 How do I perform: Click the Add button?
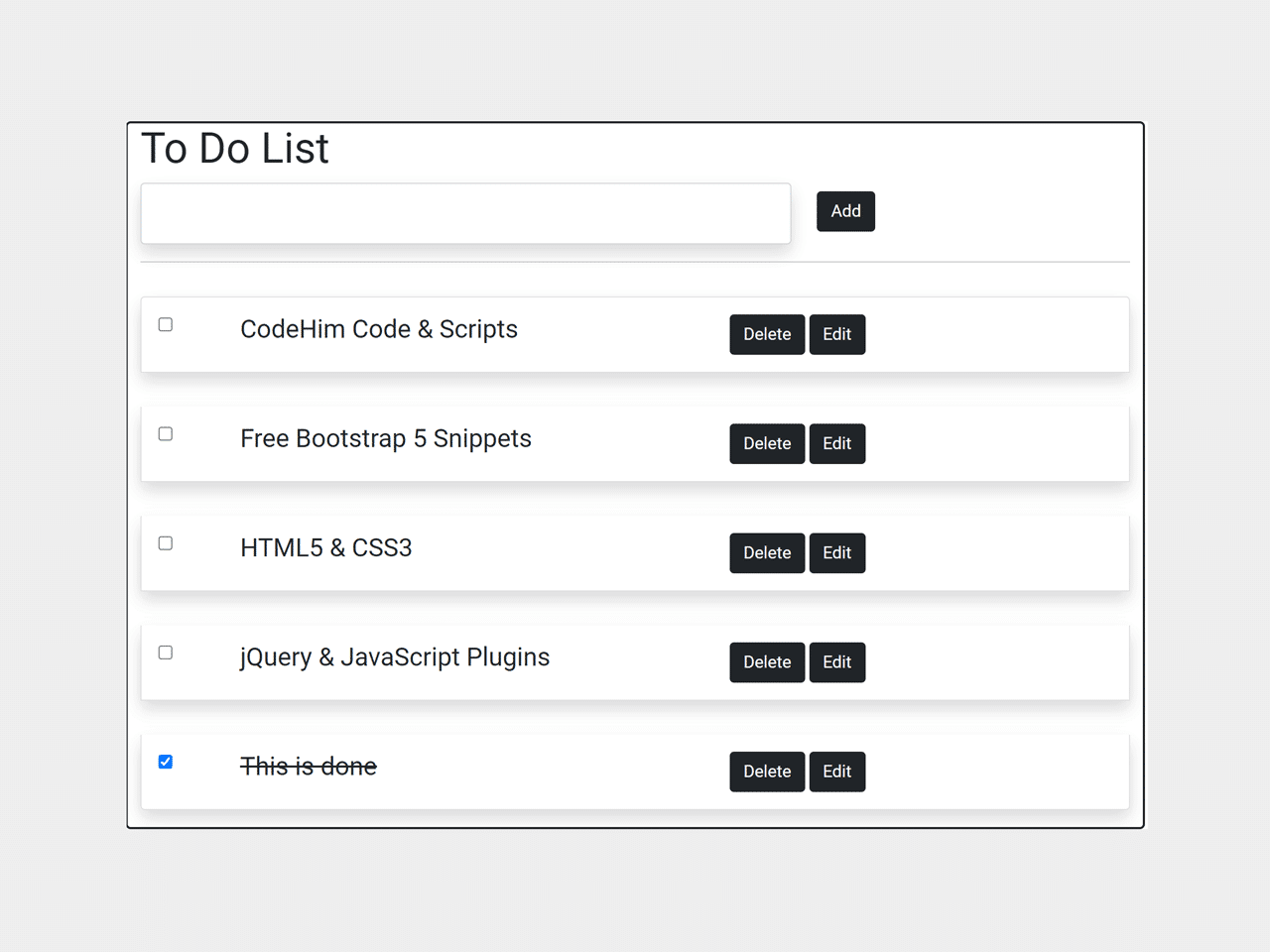(x=845, y=211)
